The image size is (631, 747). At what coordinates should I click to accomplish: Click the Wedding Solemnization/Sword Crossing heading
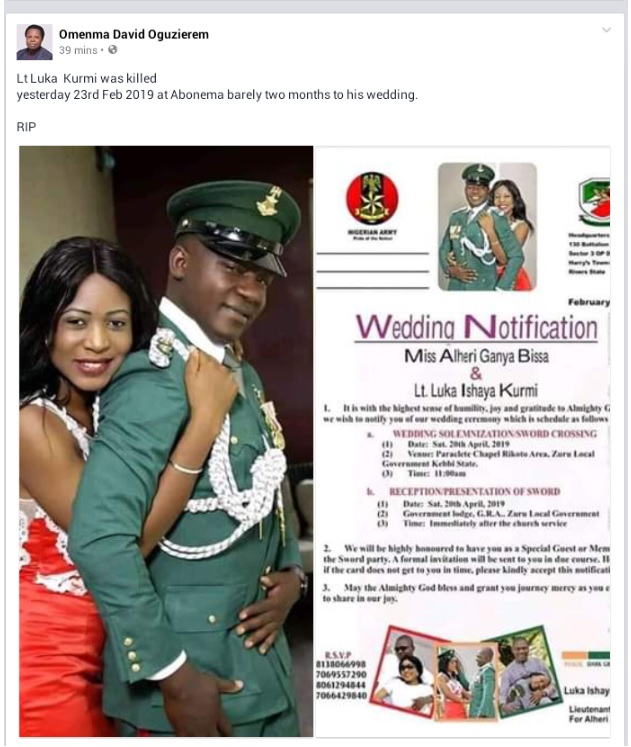tap(494, 434)
